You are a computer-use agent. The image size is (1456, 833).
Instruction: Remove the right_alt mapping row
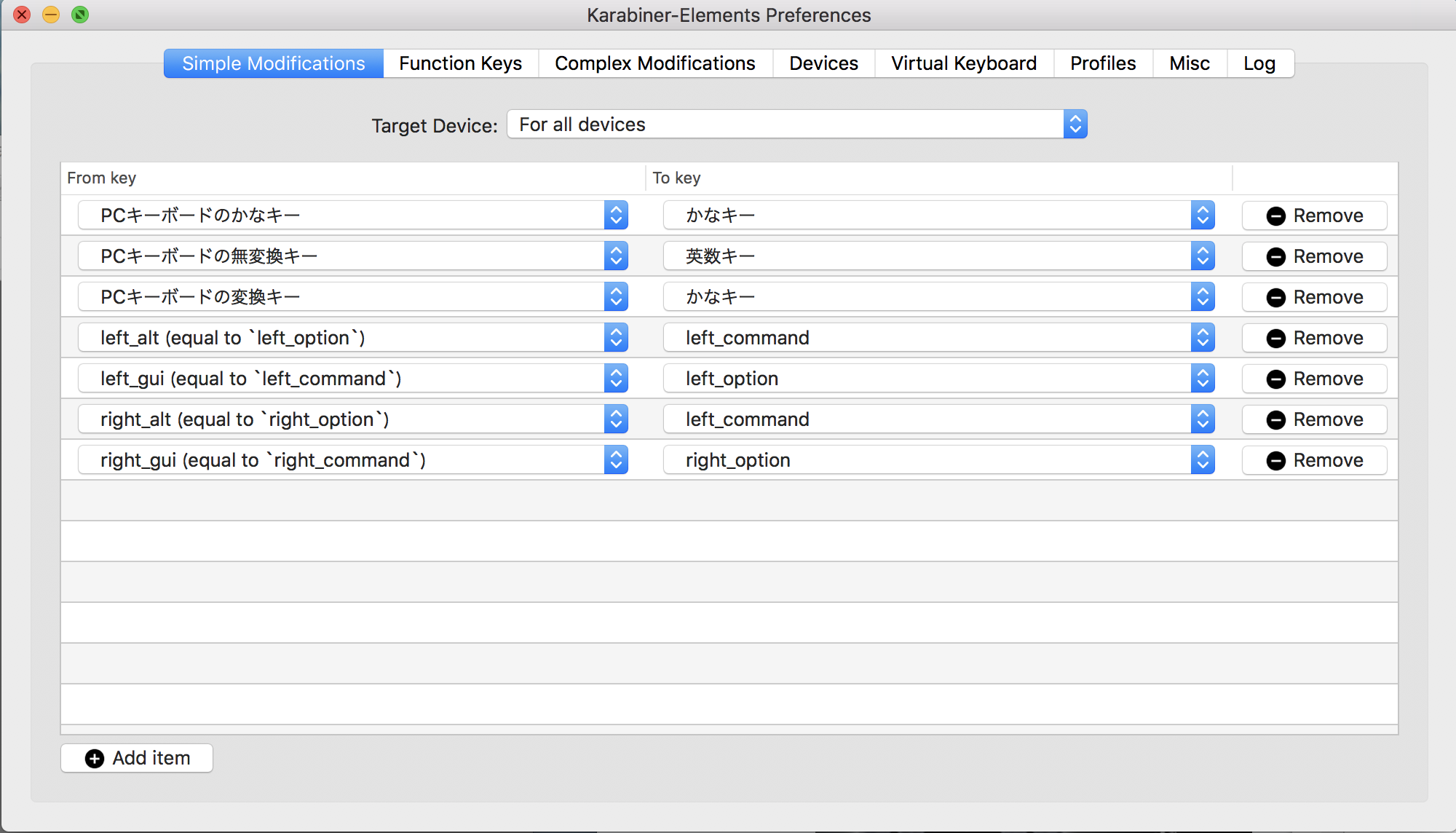(x=1315, y=419)
